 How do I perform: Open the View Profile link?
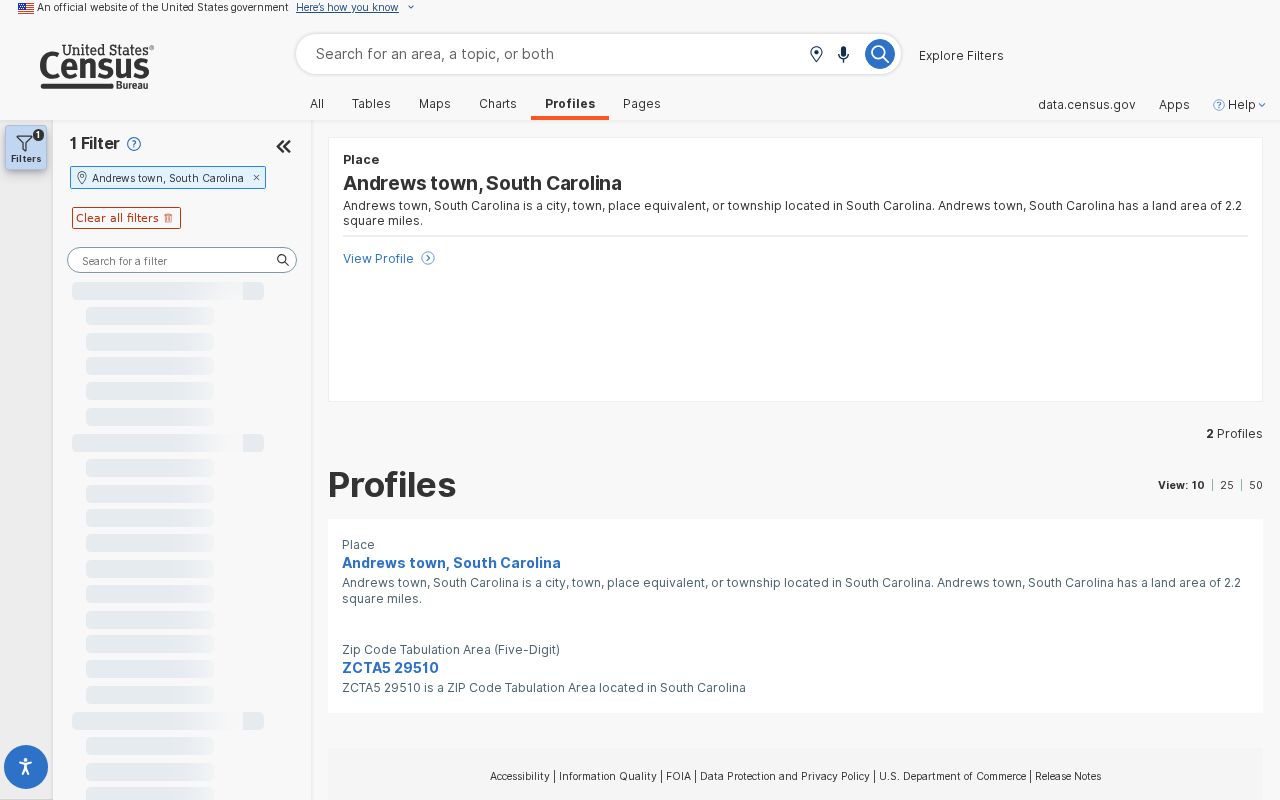378,258
